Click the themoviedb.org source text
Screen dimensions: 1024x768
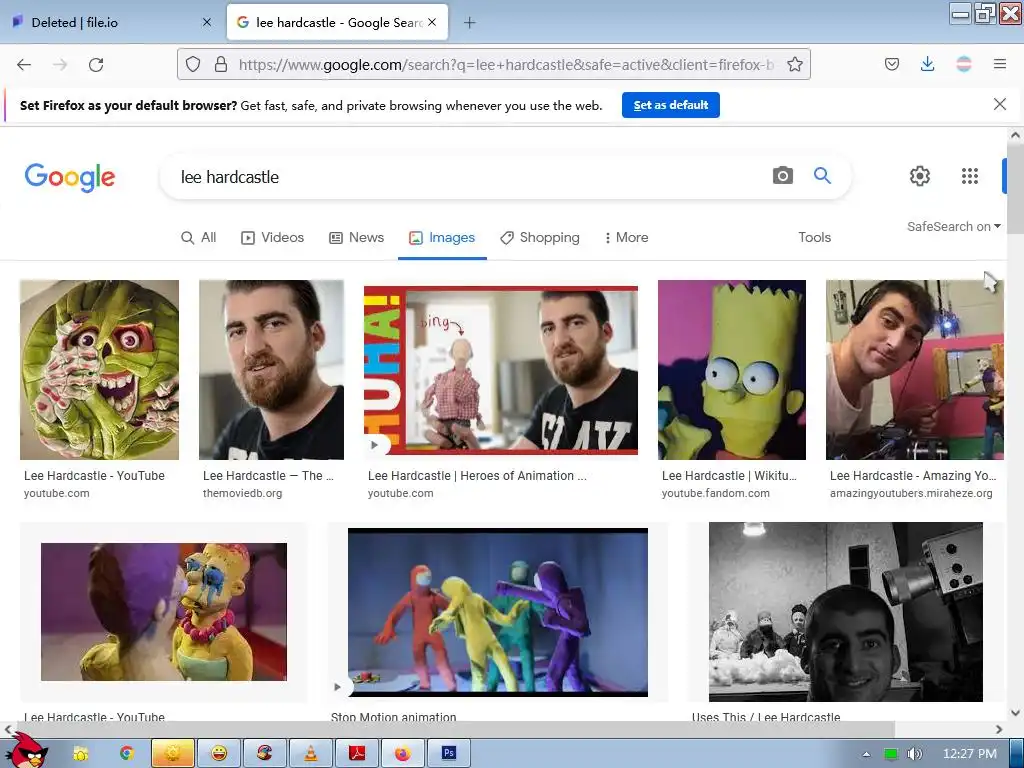click(242, 494)
